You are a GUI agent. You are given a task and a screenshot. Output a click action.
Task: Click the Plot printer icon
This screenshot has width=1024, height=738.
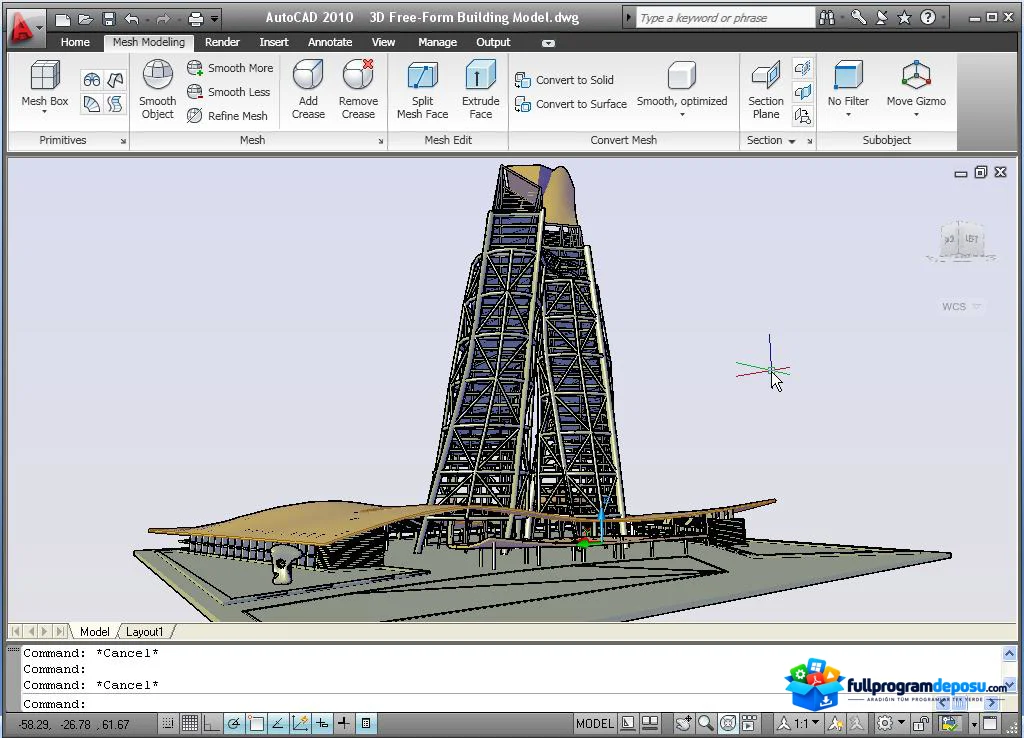click(x=195, y=19)
